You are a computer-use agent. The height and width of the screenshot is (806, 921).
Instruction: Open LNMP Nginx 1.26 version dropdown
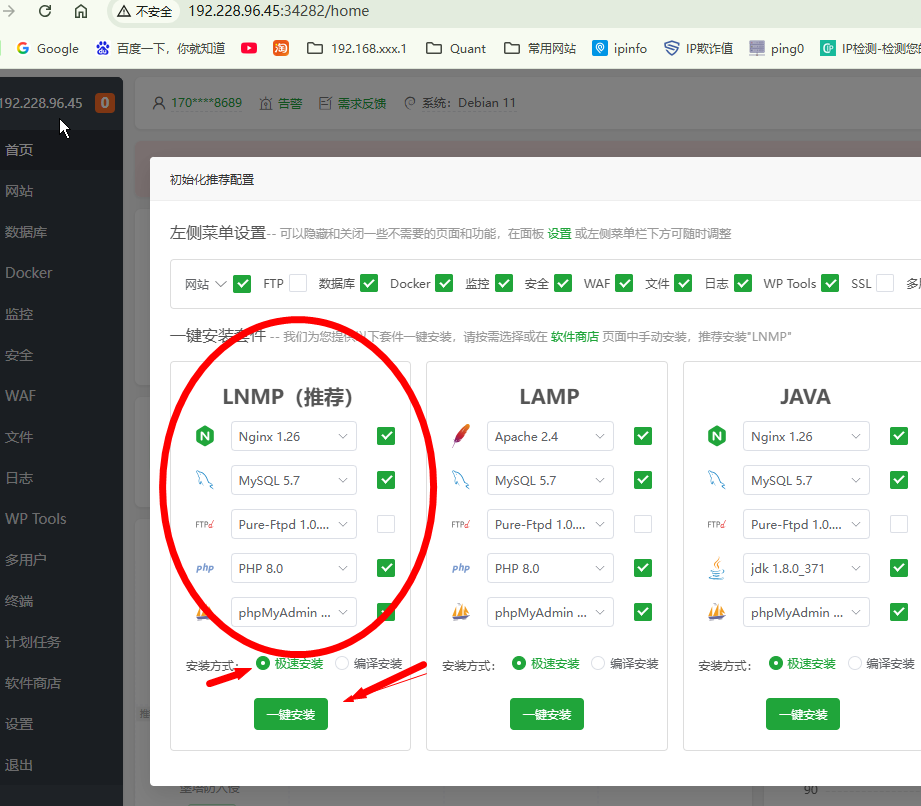[x=294, y=436]
